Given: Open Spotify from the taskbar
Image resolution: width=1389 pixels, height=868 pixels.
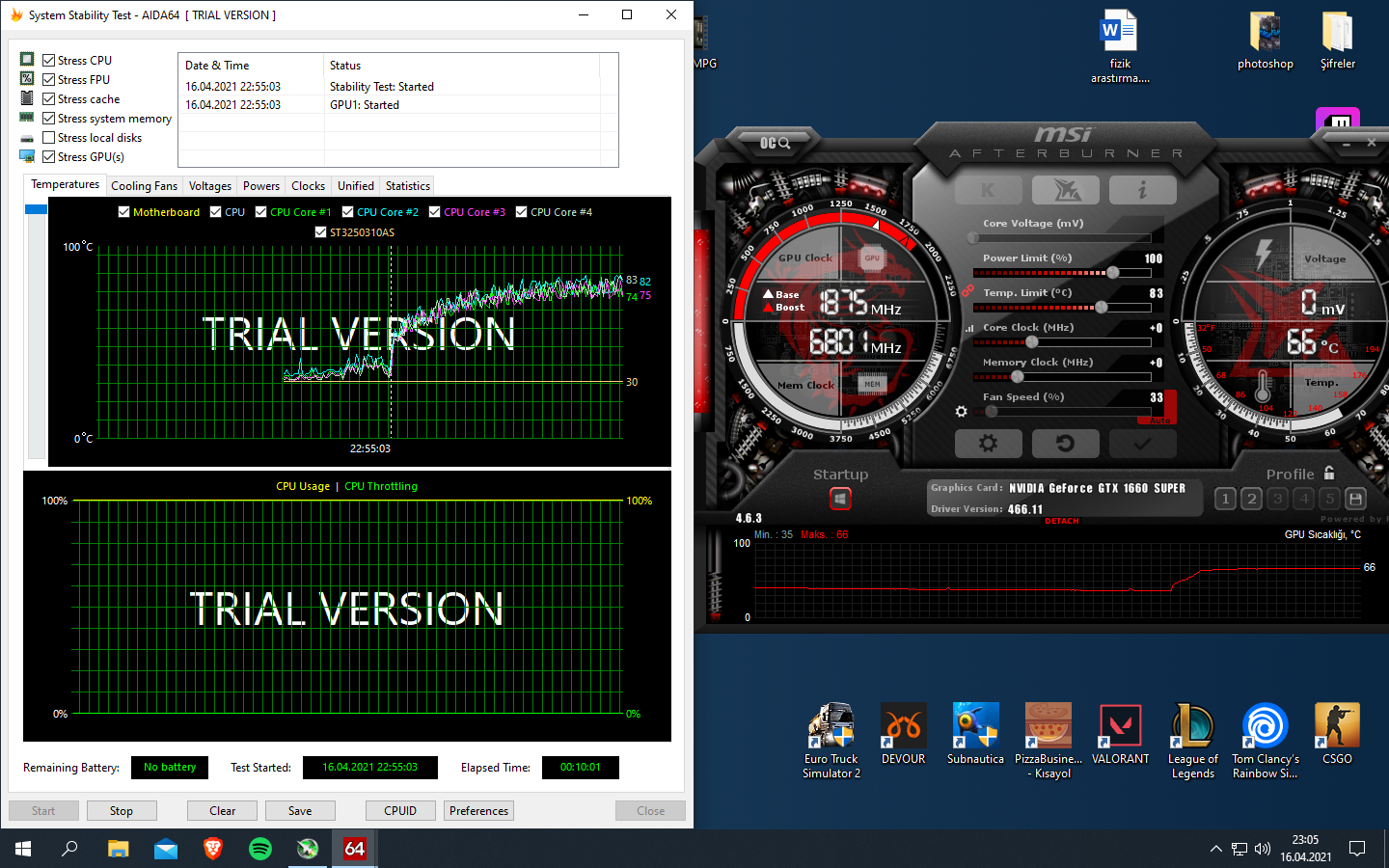Looking at the screenshot, I should (260, 849).
